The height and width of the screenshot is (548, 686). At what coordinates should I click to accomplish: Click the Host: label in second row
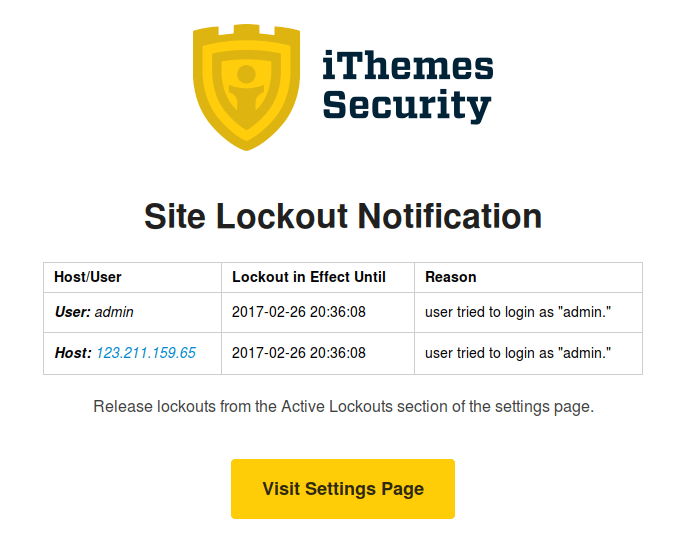pos(73,353)
